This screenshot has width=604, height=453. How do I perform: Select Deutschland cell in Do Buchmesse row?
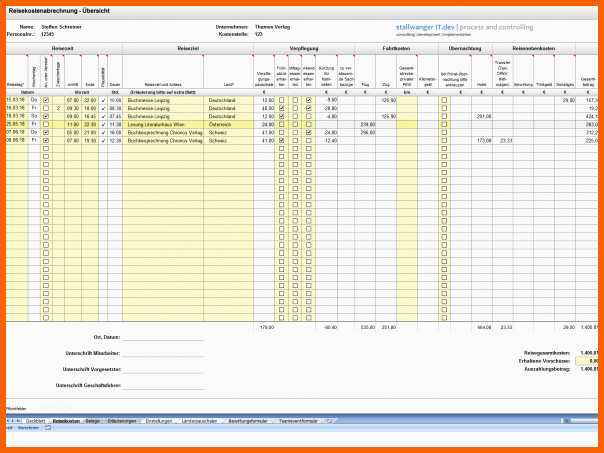pos(228,100)
